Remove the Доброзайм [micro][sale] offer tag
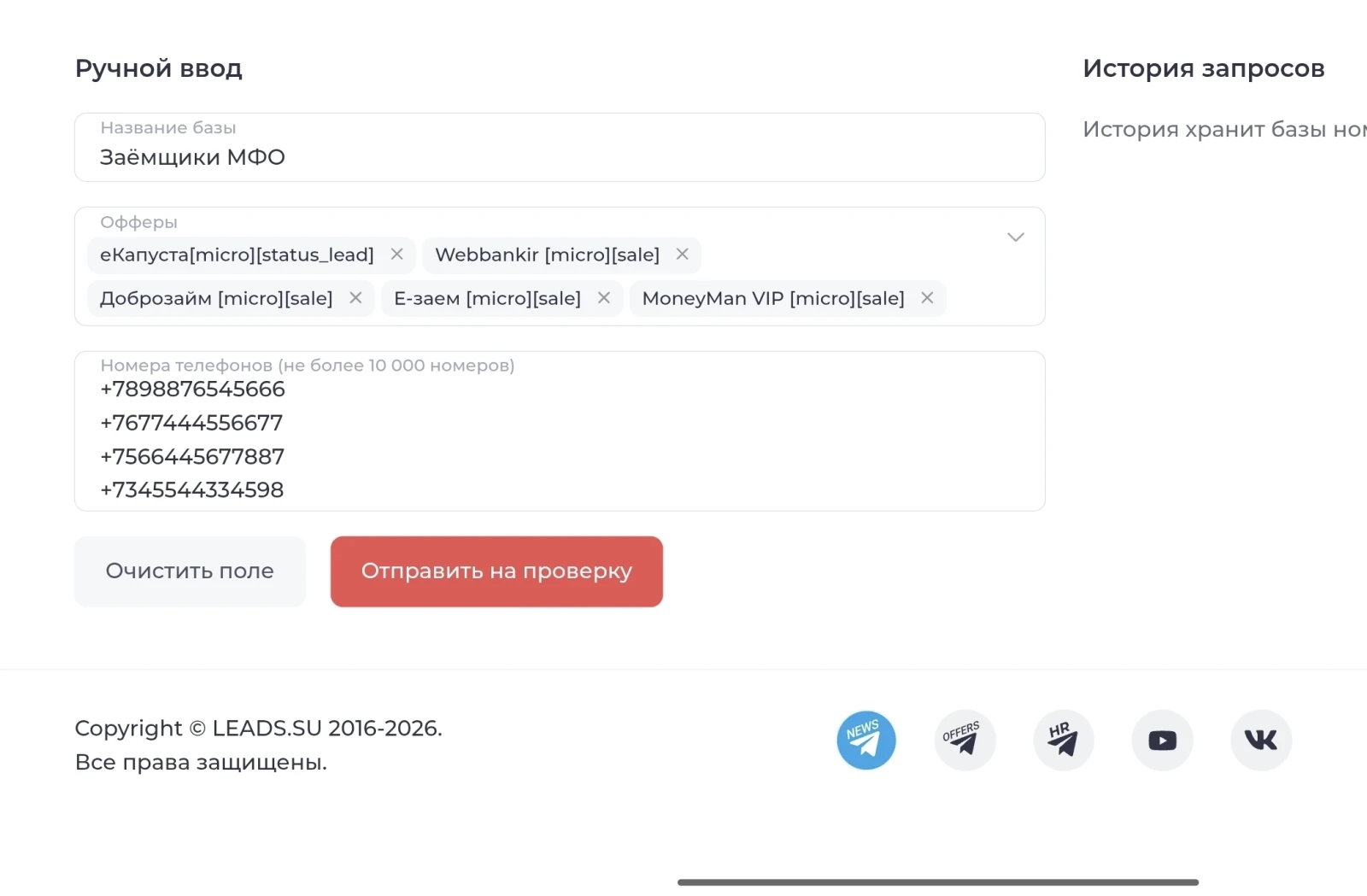Viewport: 1367px width, 896px height. tap(356, 298)
